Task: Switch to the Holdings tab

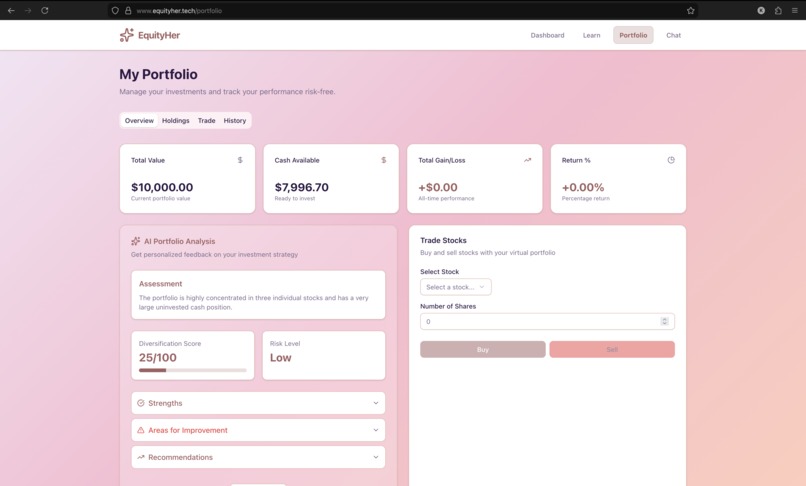Action: (176, 120)
